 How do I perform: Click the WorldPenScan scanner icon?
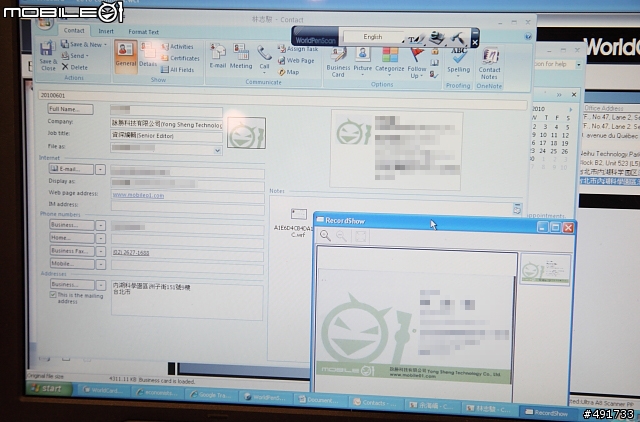coord(437,38)
